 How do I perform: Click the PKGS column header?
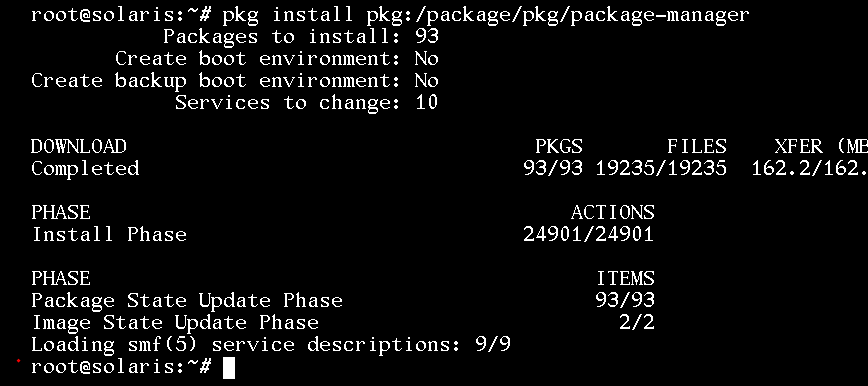[559, 146]
